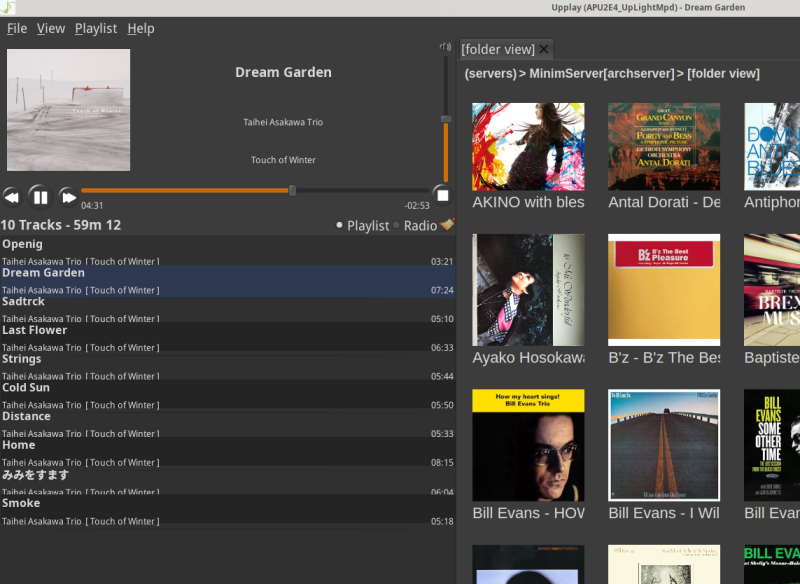Click the app icon in title bar

(x=7, y=7)
